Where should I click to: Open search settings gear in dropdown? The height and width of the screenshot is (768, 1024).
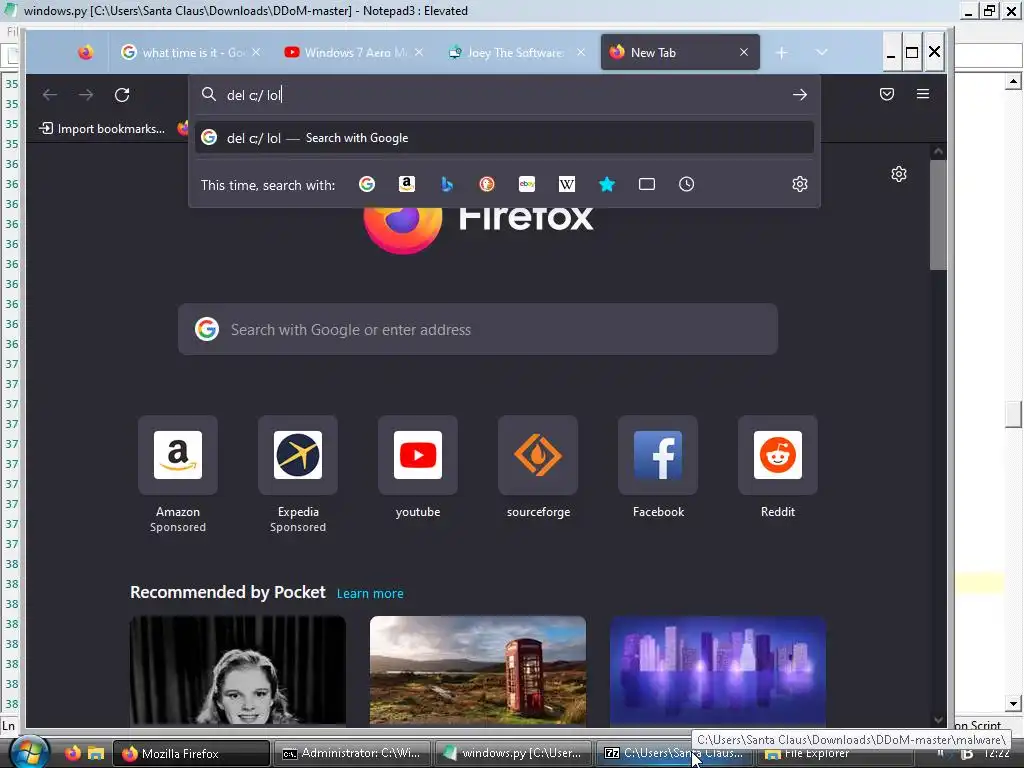coord(800,185)
